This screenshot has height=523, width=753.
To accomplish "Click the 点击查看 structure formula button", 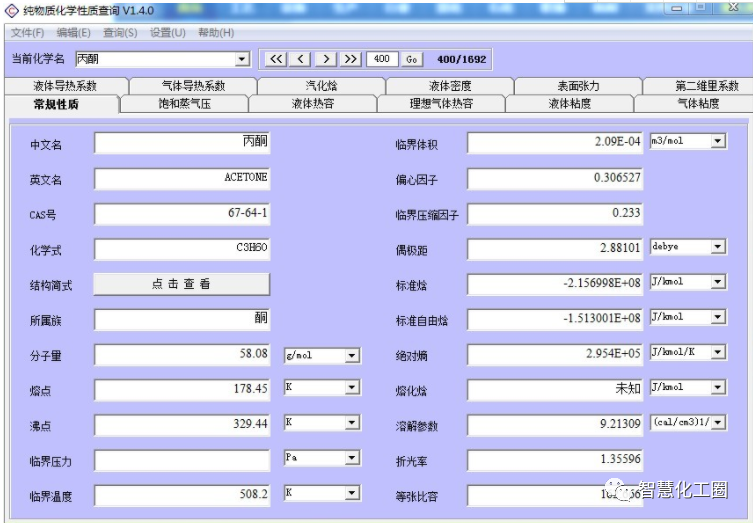I will 182,284.
